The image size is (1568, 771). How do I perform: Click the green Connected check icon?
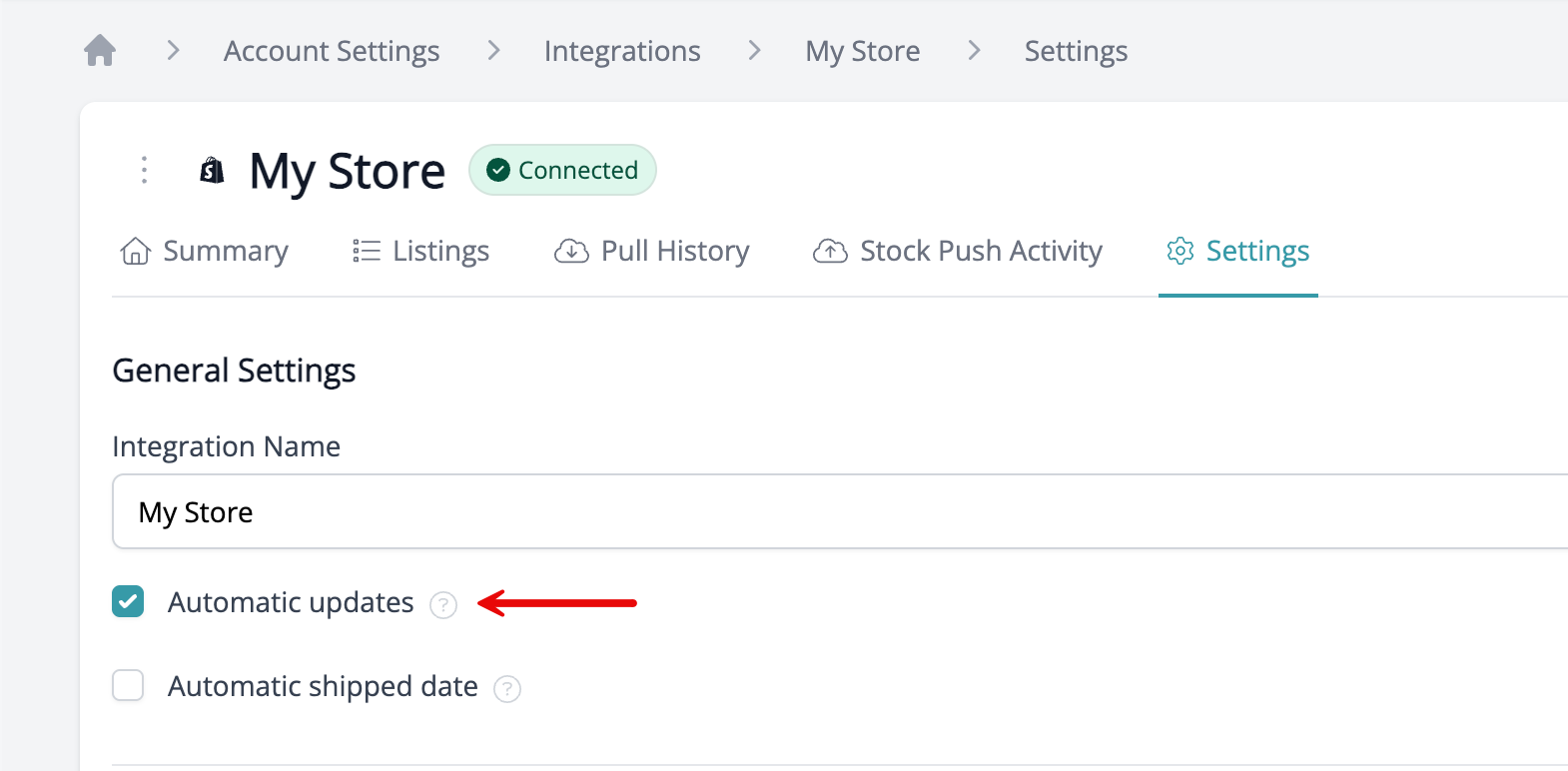[498, 171]
